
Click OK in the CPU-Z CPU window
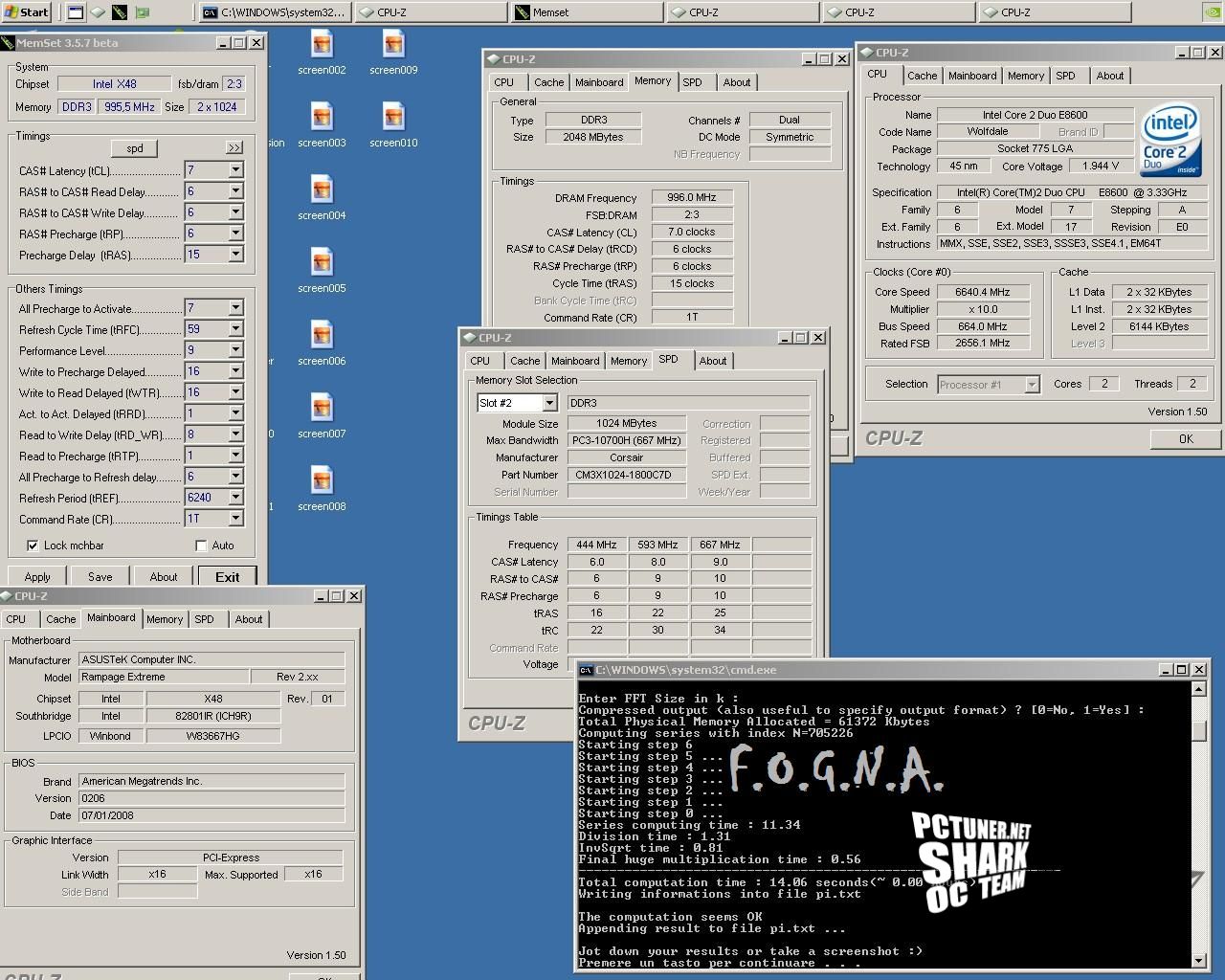(1186, 439)
